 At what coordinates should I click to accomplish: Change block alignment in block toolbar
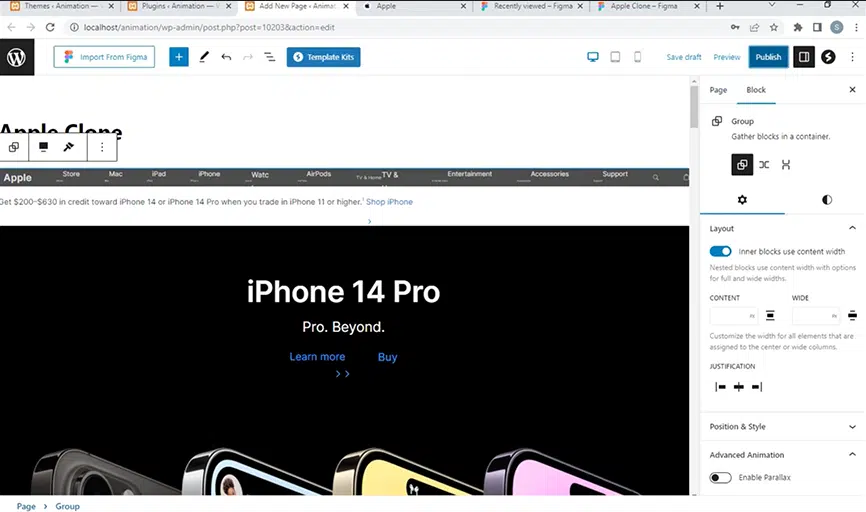tap(43, 147)
